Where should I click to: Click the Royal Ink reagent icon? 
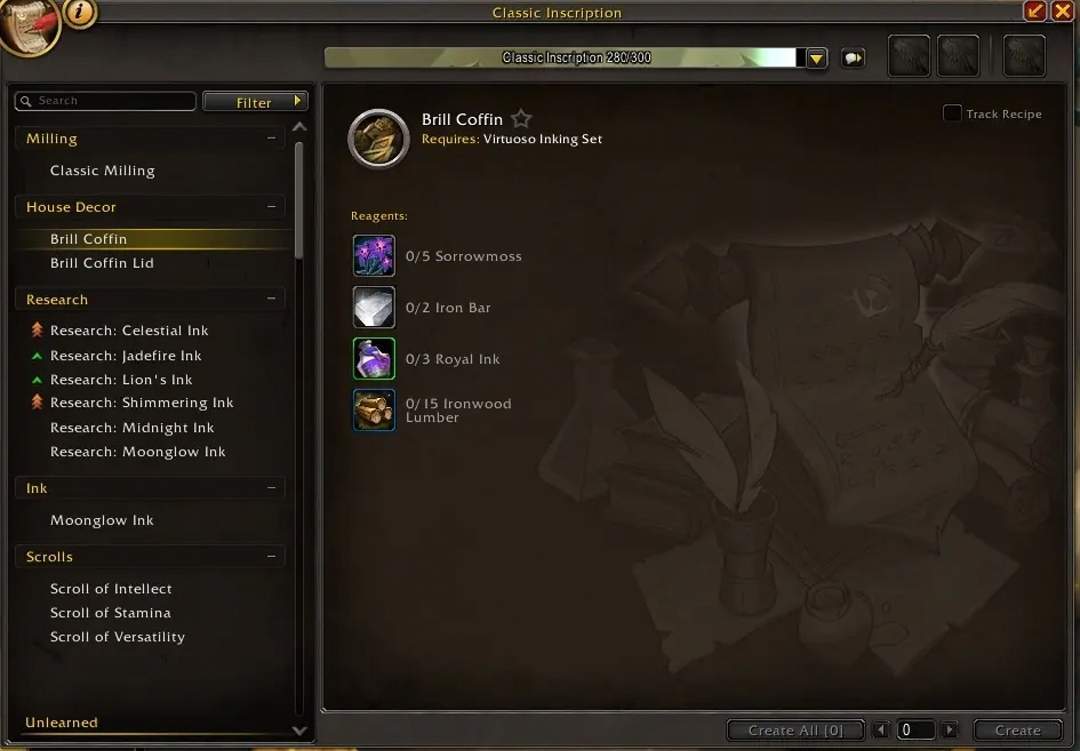(374, 358)
